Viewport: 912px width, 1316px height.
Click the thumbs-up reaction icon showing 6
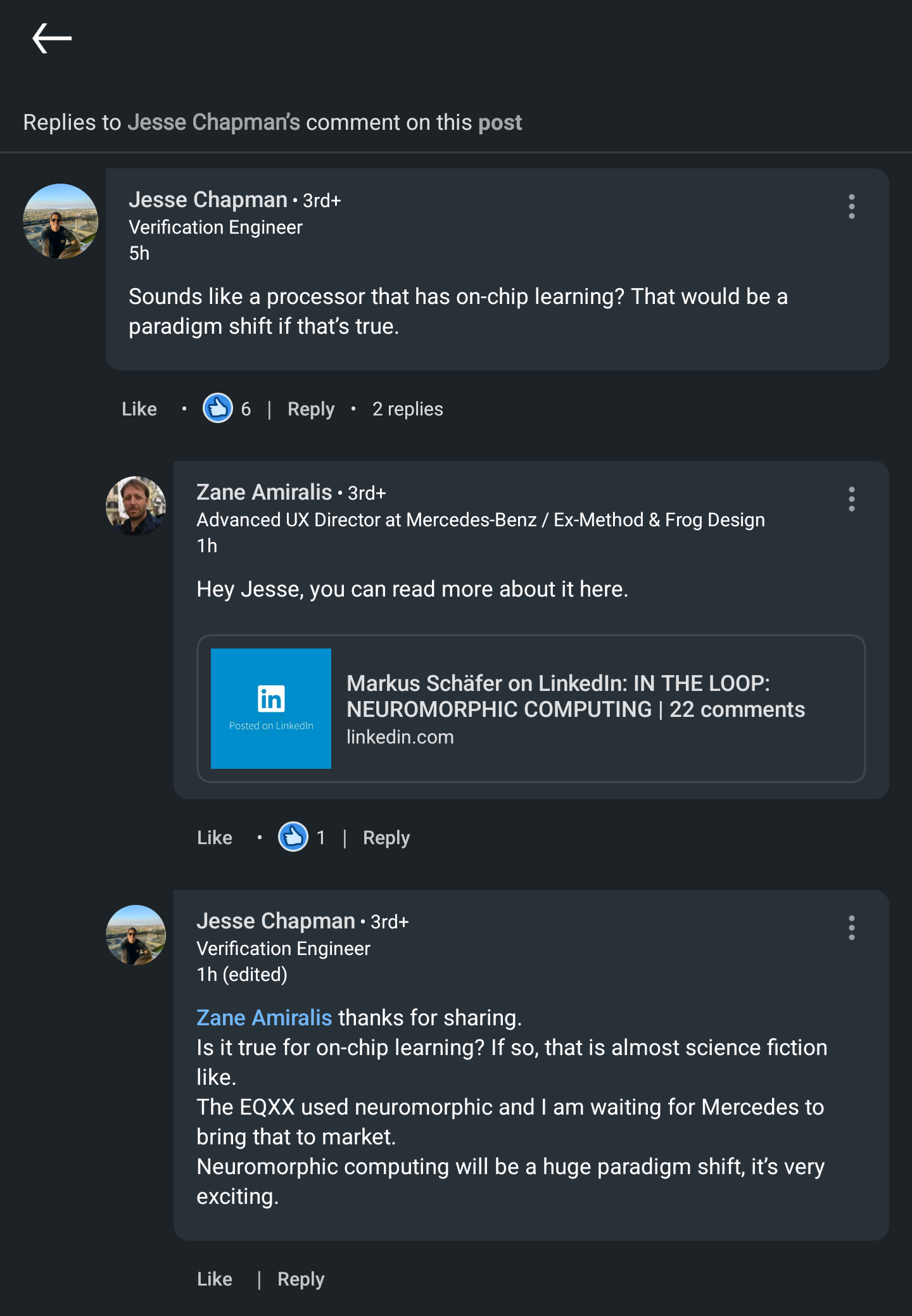point(217,408)
